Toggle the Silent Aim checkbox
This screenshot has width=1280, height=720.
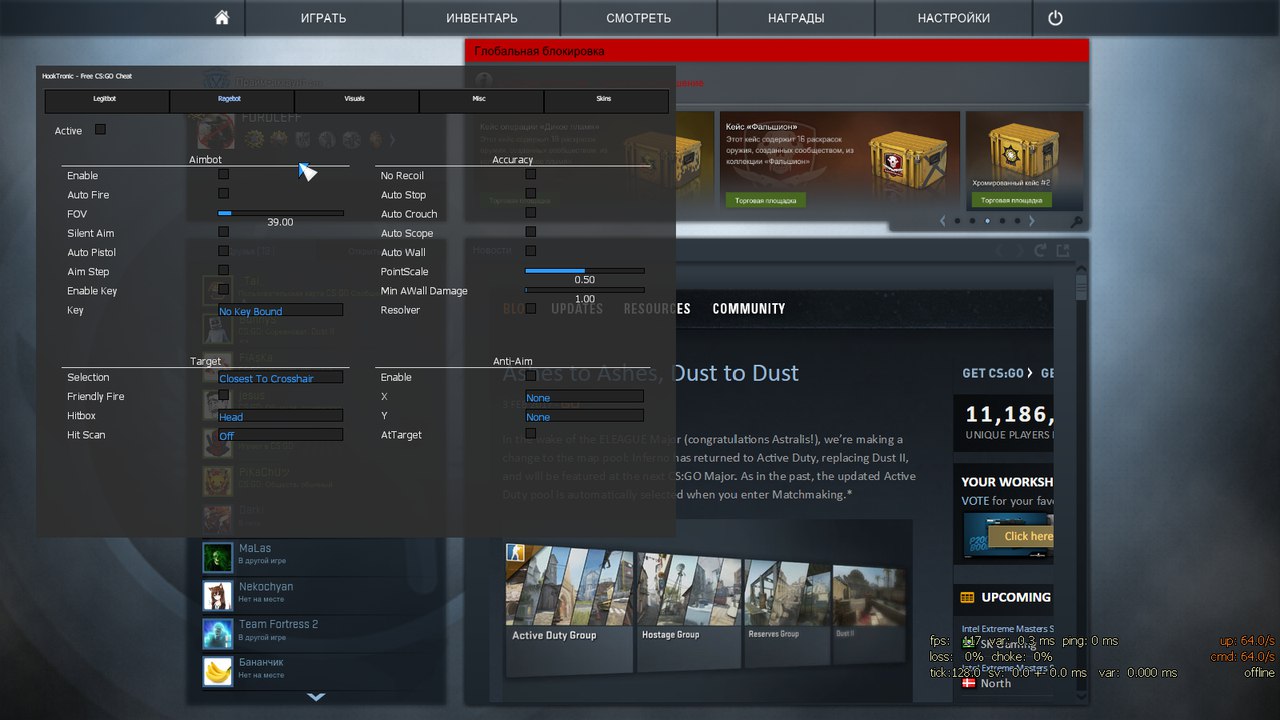[x=223, y=232]
